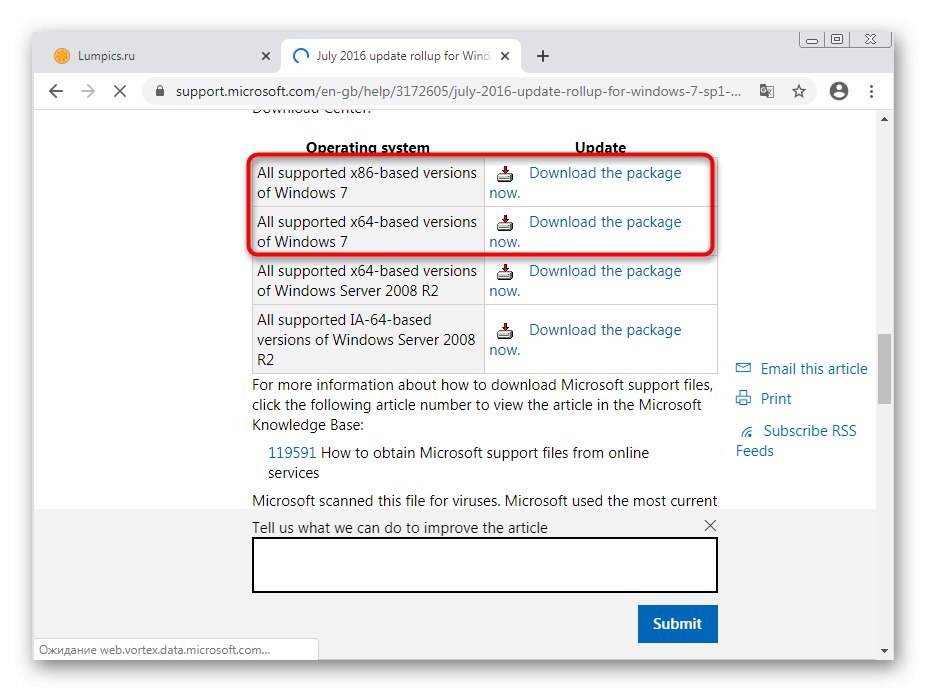Image resolution: width=926 pixels, height=692 pixels.
Task: Go back with the browser back arrow
Action: pyautogui.click(x=56, y=91)
